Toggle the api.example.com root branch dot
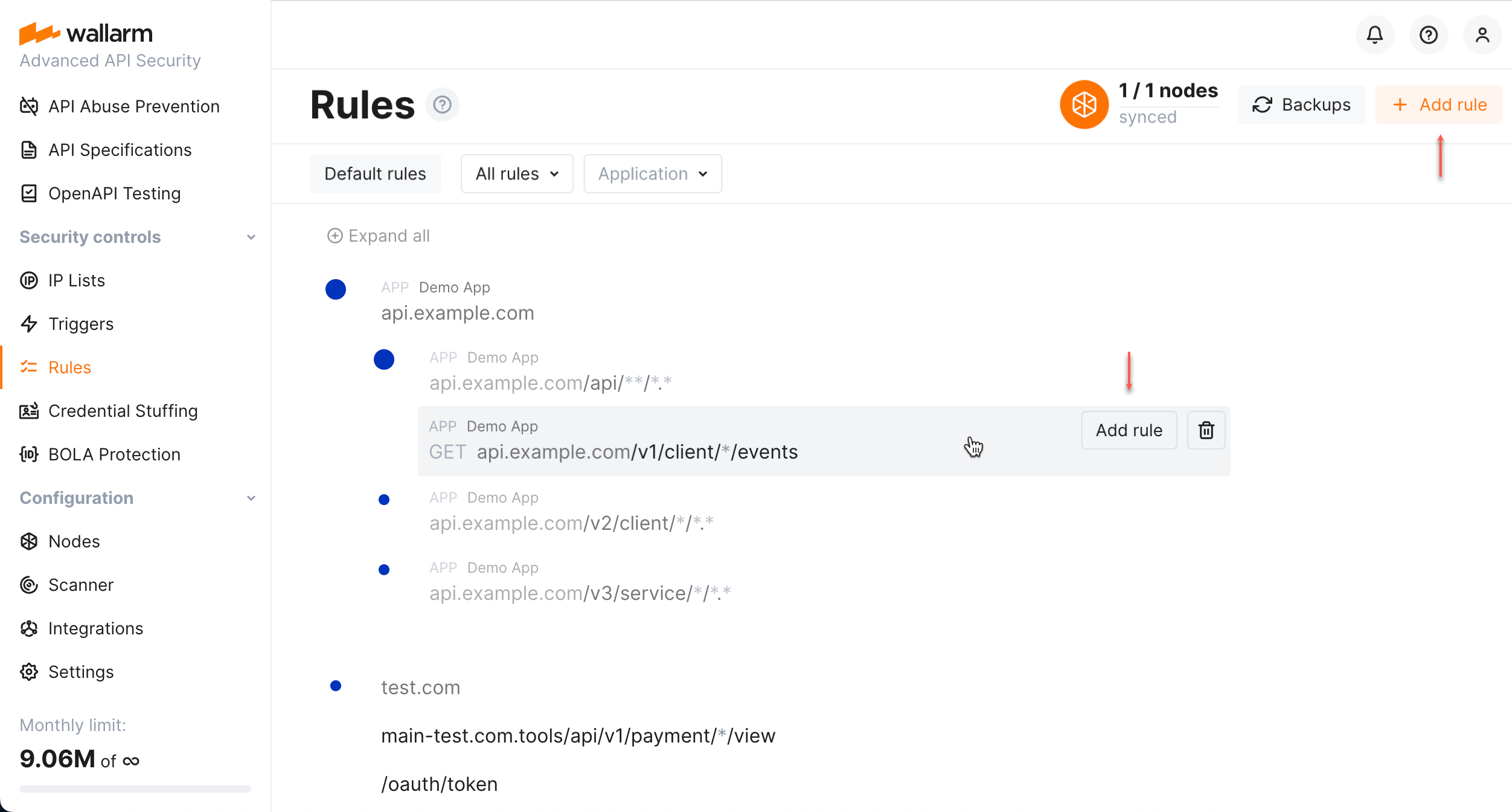Image resolution: width=1512 pixels, height=812 pixels. pos(336,289)
